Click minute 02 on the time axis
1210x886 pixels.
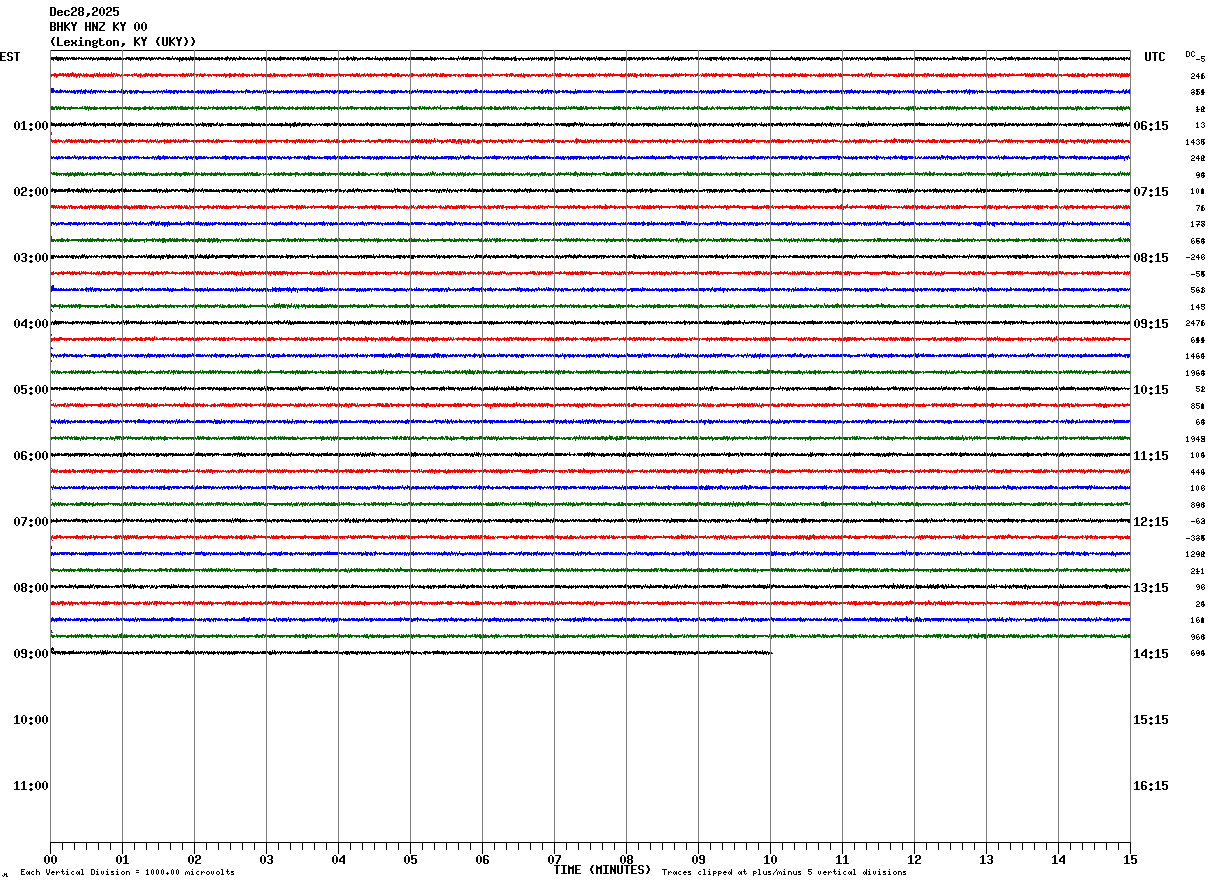(194, 859)
